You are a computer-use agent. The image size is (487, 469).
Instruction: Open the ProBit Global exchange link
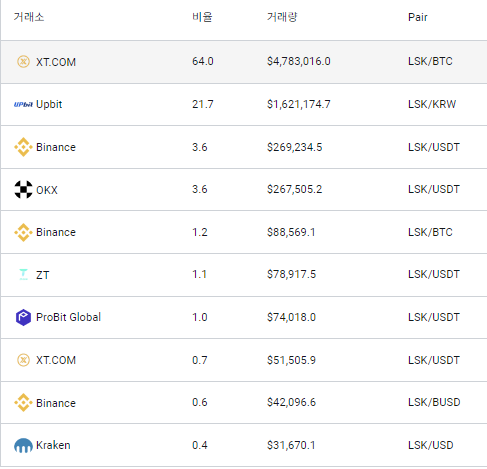click(68, 317)
